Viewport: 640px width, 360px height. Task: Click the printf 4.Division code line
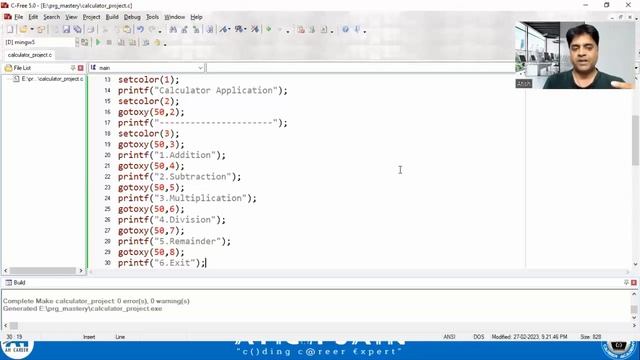click(172, 220)
